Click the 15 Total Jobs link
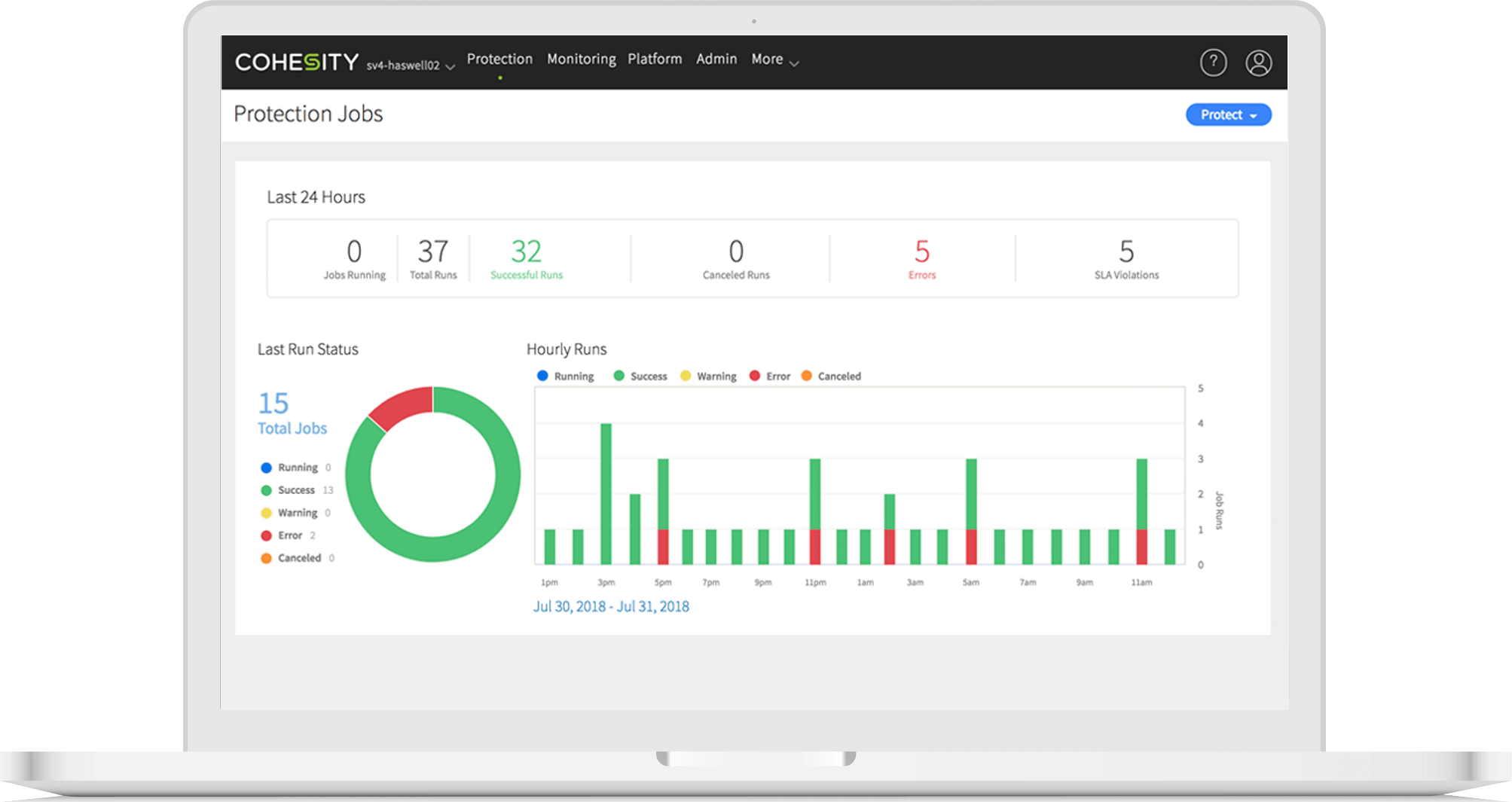The height and width of the screenshot is (802, 1512). (x=292, y=413)
